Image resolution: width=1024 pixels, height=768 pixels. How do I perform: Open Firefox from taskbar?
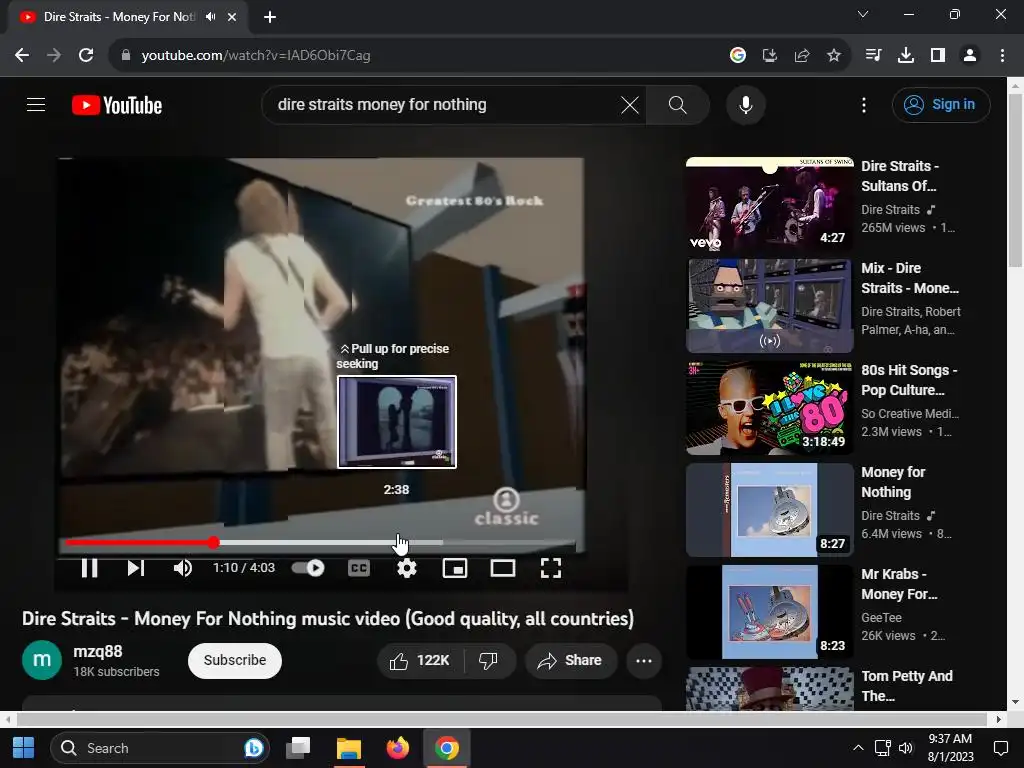coord(398,748)
